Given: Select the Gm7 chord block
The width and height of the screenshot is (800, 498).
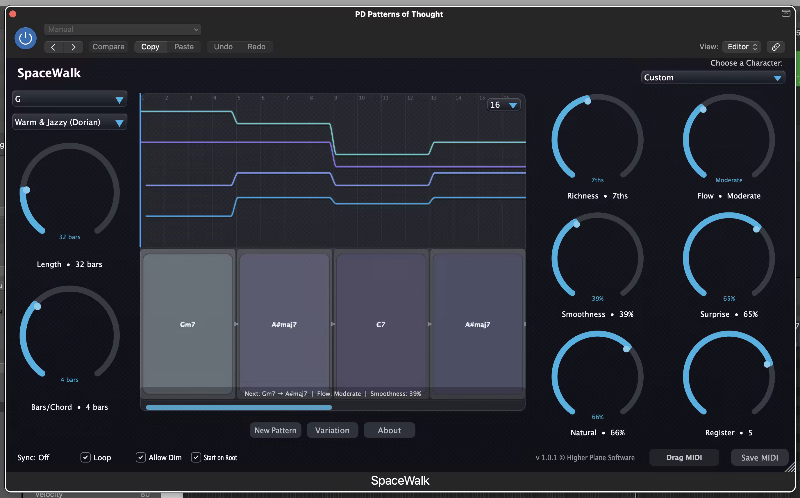Looking at the screenshot, I should click(188, 324).
